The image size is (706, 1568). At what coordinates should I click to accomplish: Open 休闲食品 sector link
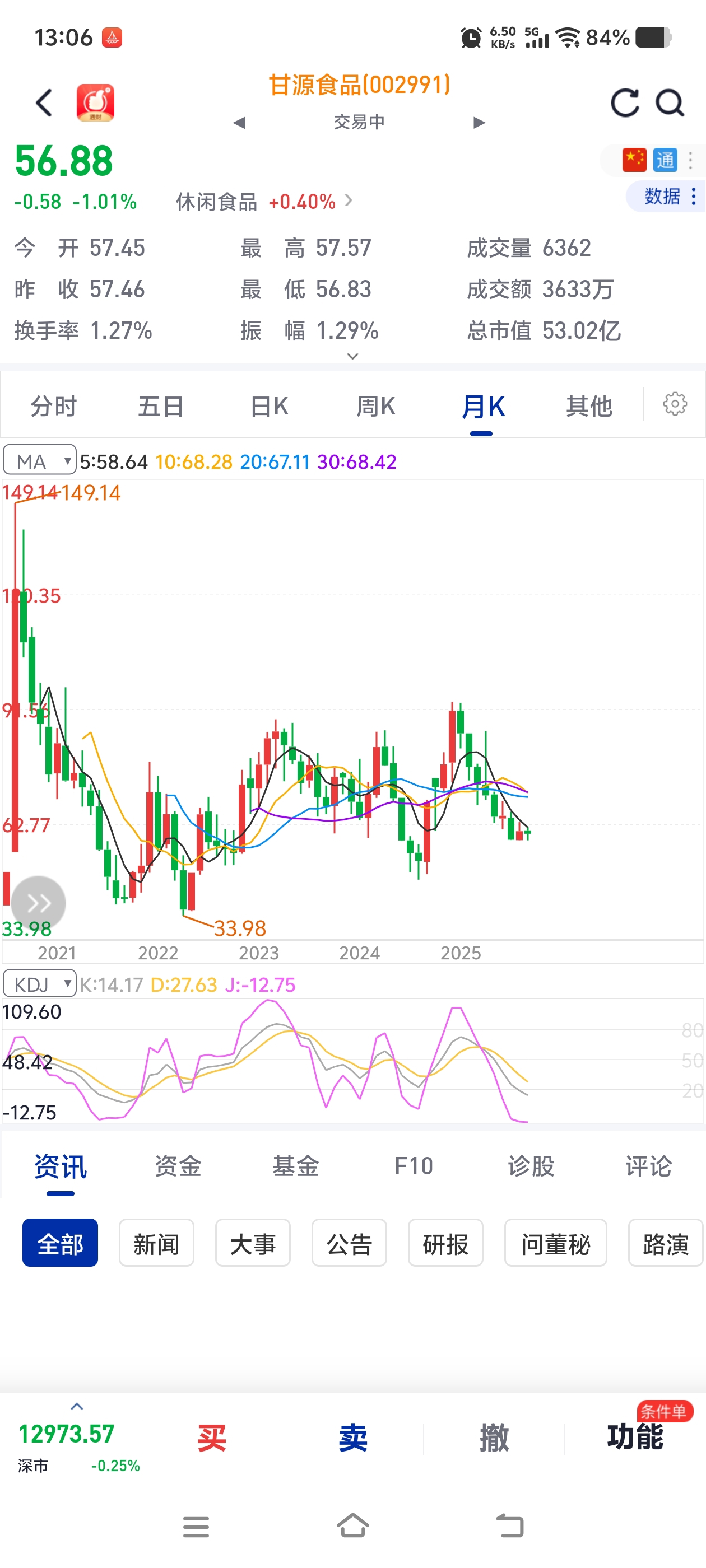[264, 202]
